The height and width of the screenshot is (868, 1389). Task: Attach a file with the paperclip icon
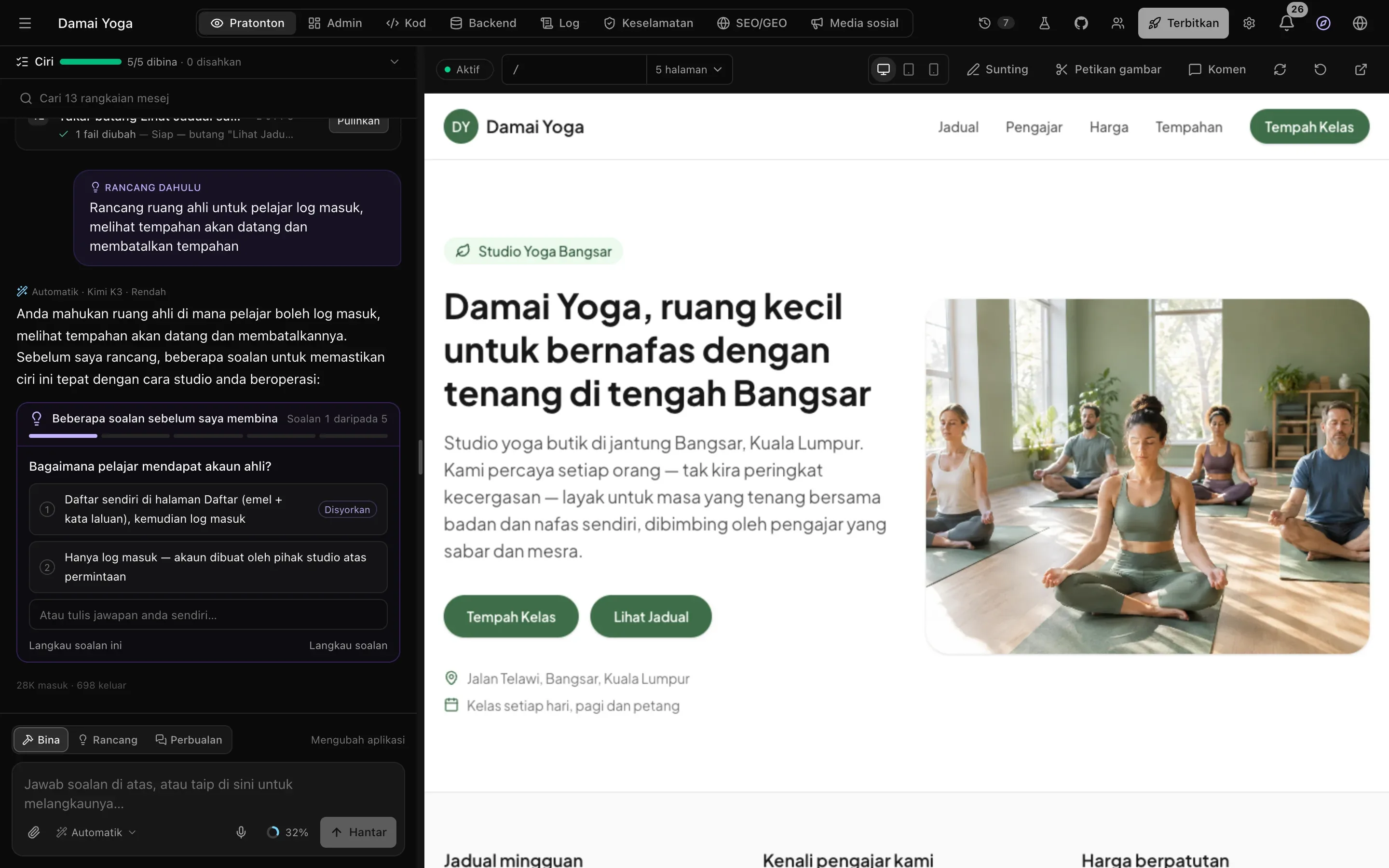click(34, 832)
